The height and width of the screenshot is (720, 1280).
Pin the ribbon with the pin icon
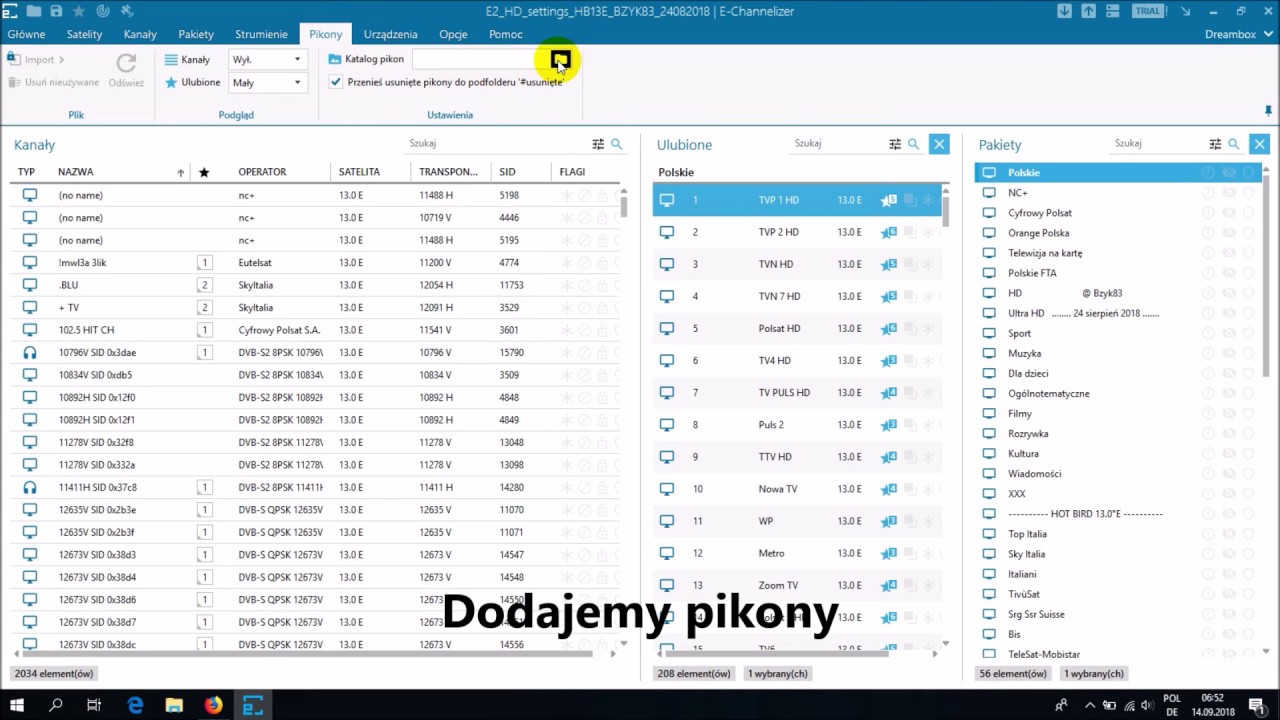pos(1268,110)
